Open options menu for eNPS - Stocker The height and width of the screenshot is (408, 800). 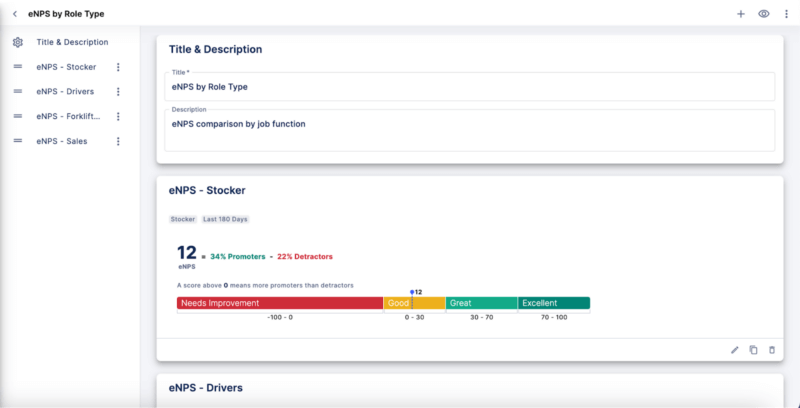point(118,67)
